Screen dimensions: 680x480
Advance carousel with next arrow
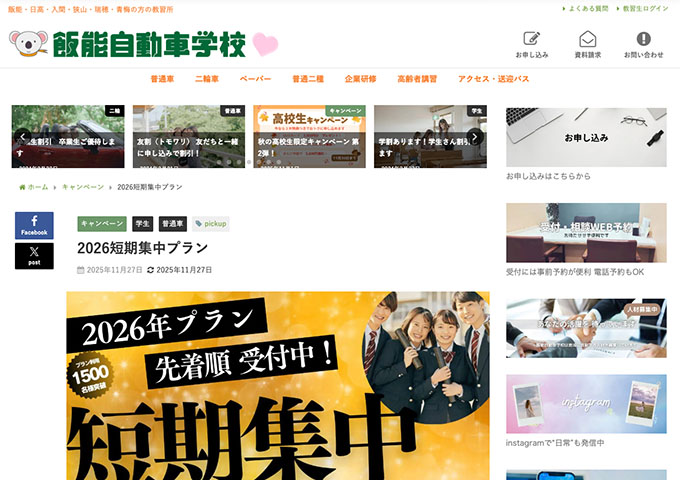(475, 137)
